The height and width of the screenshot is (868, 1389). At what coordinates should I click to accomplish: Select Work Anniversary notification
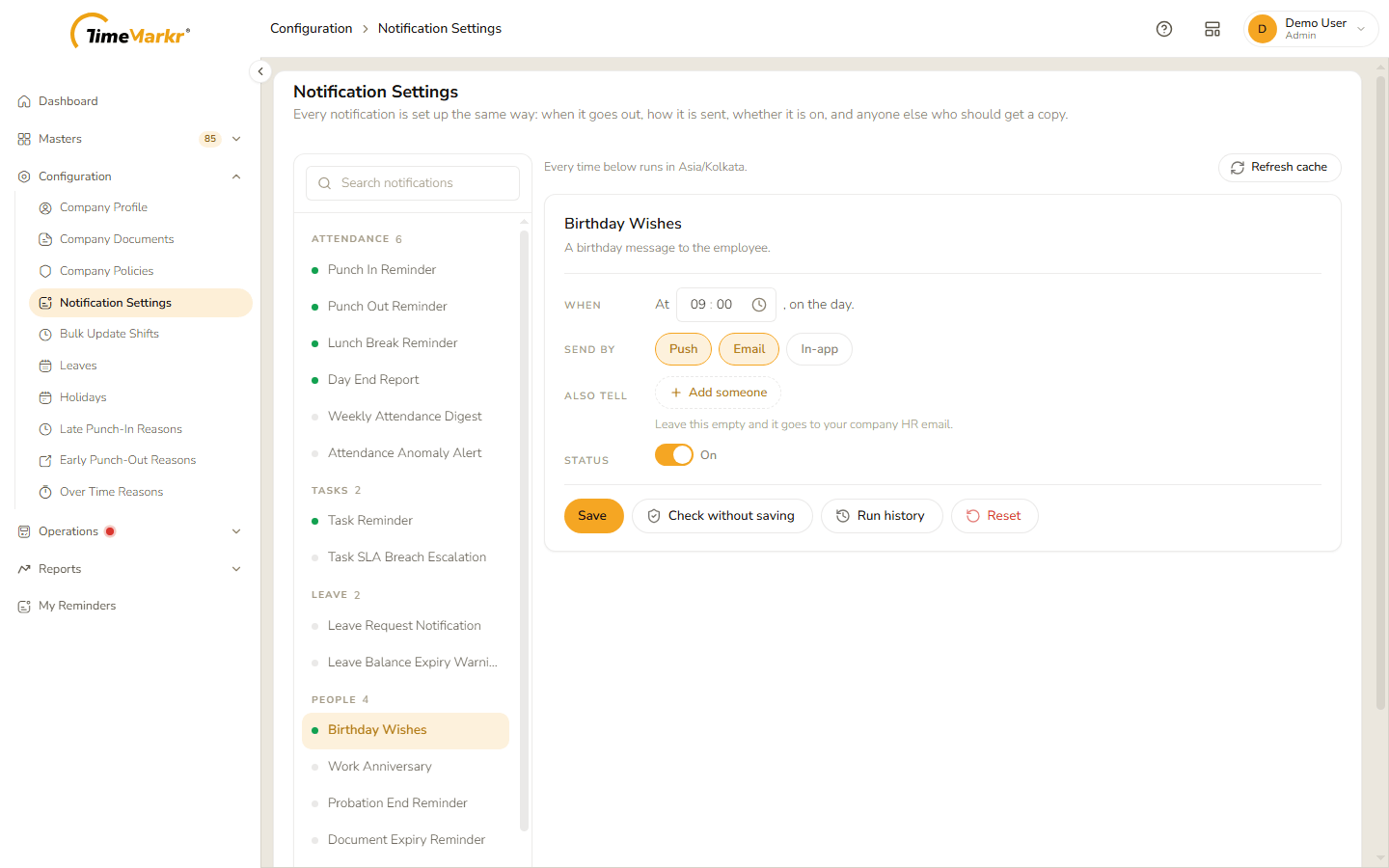coord(405,767)
